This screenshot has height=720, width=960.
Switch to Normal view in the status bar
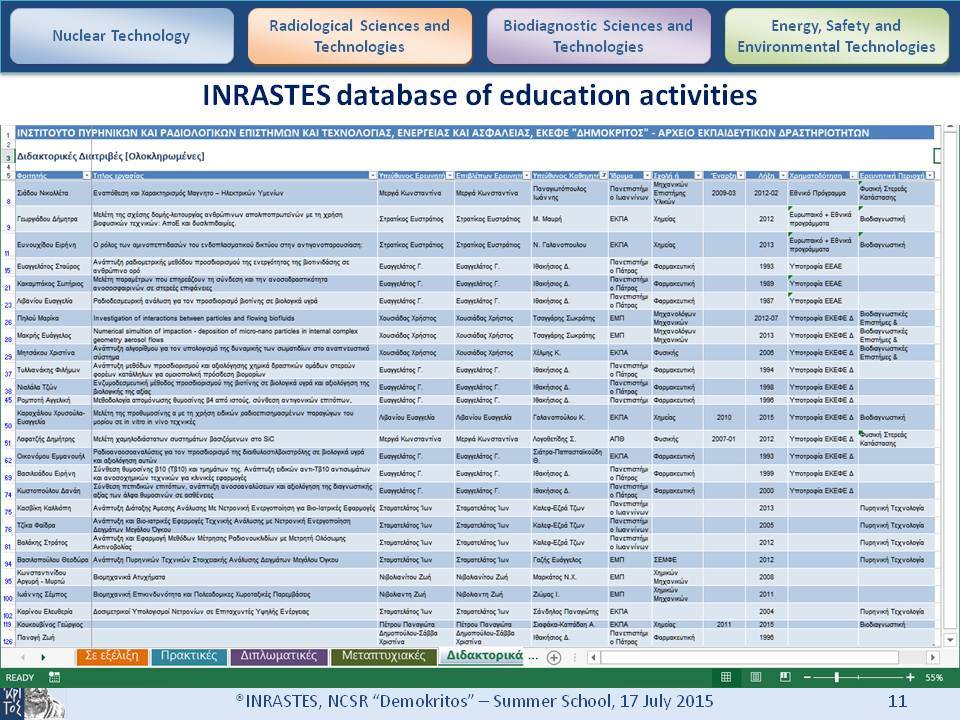tap(726, 677)
